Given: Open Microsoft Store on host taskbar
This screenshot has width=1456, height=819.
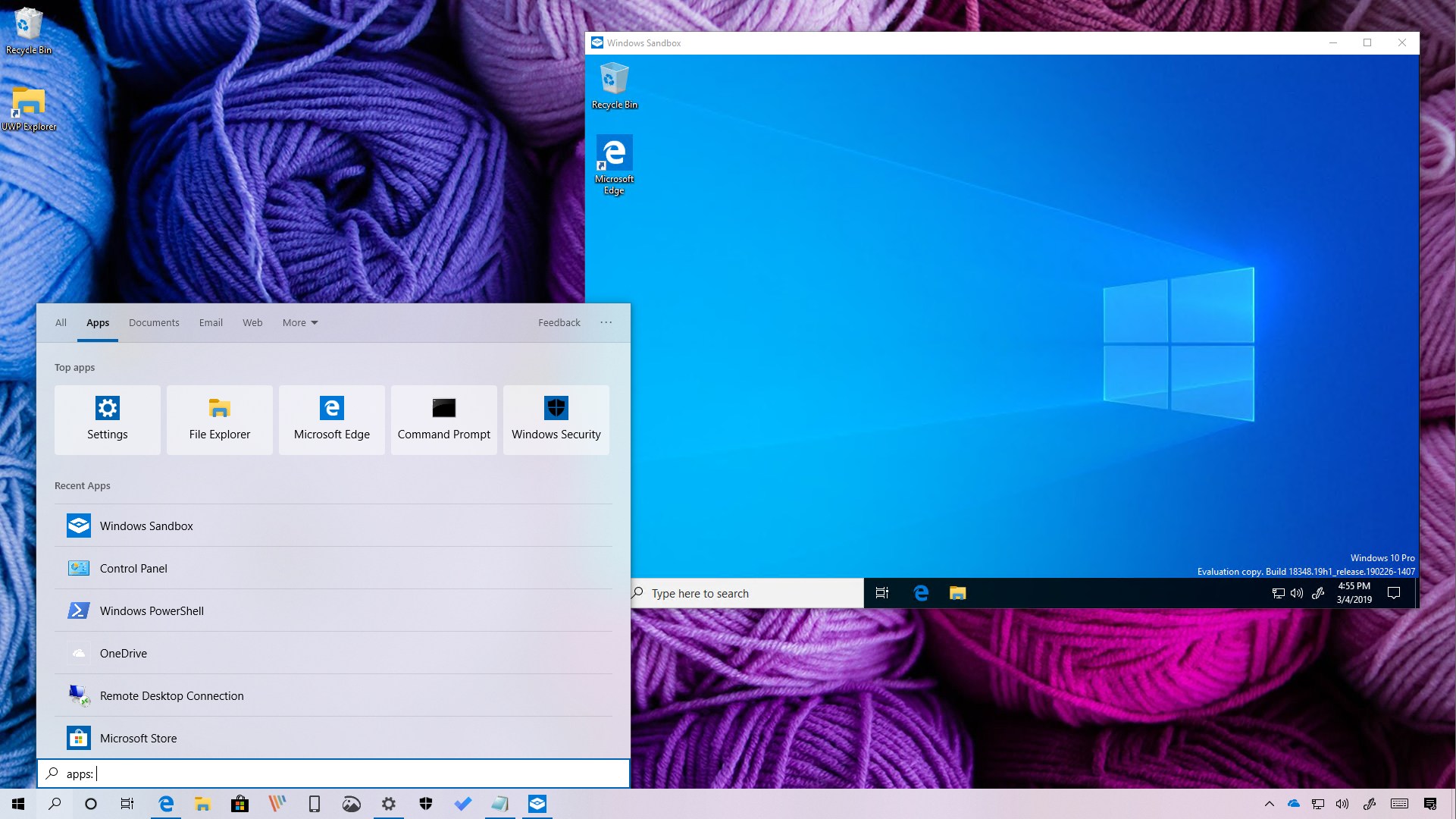Looking at the screenshot, I should [x=240, y=804].
